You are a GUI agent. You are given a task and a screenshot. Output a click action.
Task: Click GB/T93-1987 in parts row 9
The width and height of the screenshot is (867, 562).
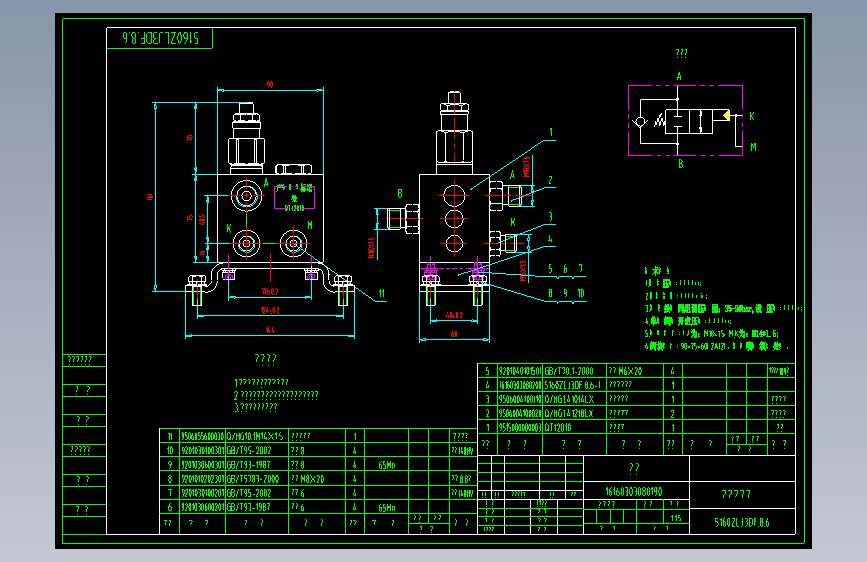(x=249, y=465)
